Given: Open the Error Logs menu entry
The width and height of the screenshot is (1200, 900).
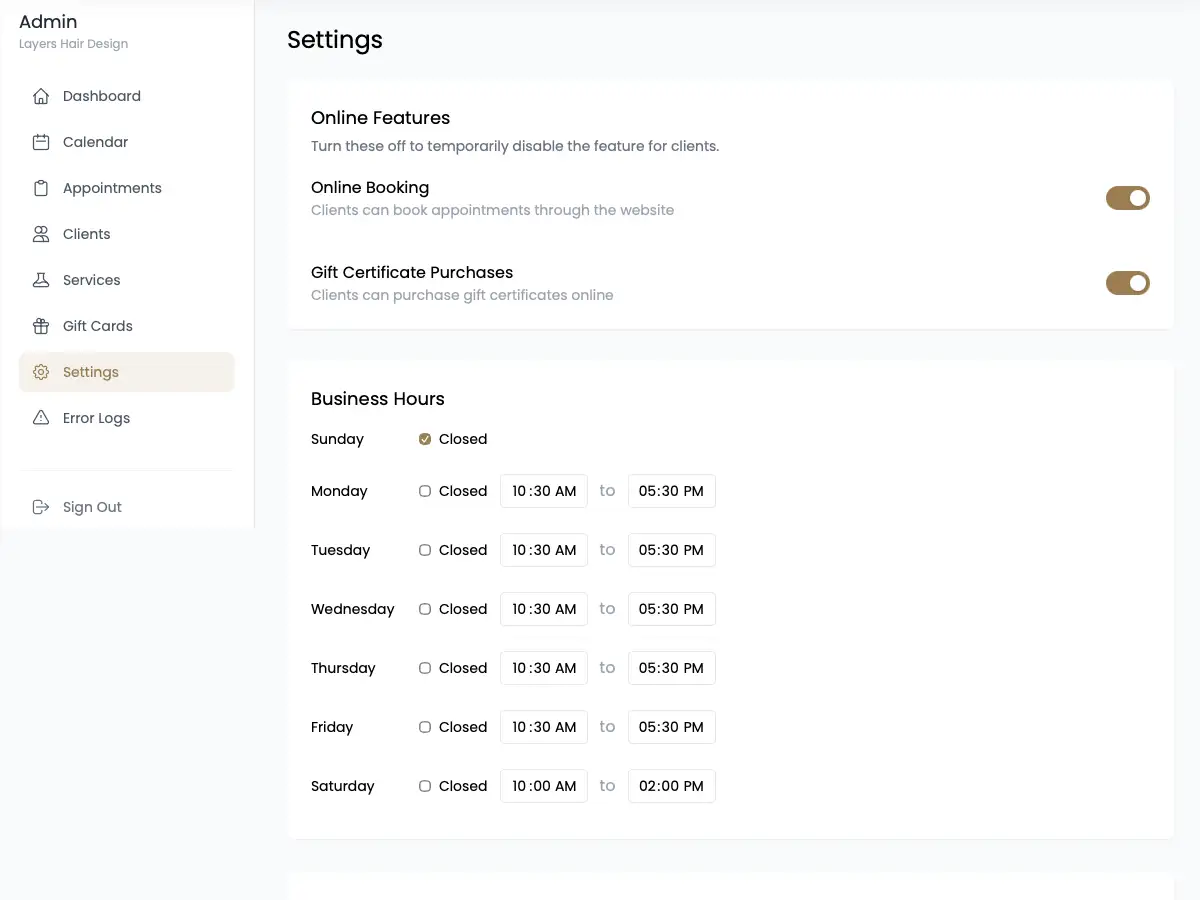Looking at the screenshot, I should tap(94, 417).
